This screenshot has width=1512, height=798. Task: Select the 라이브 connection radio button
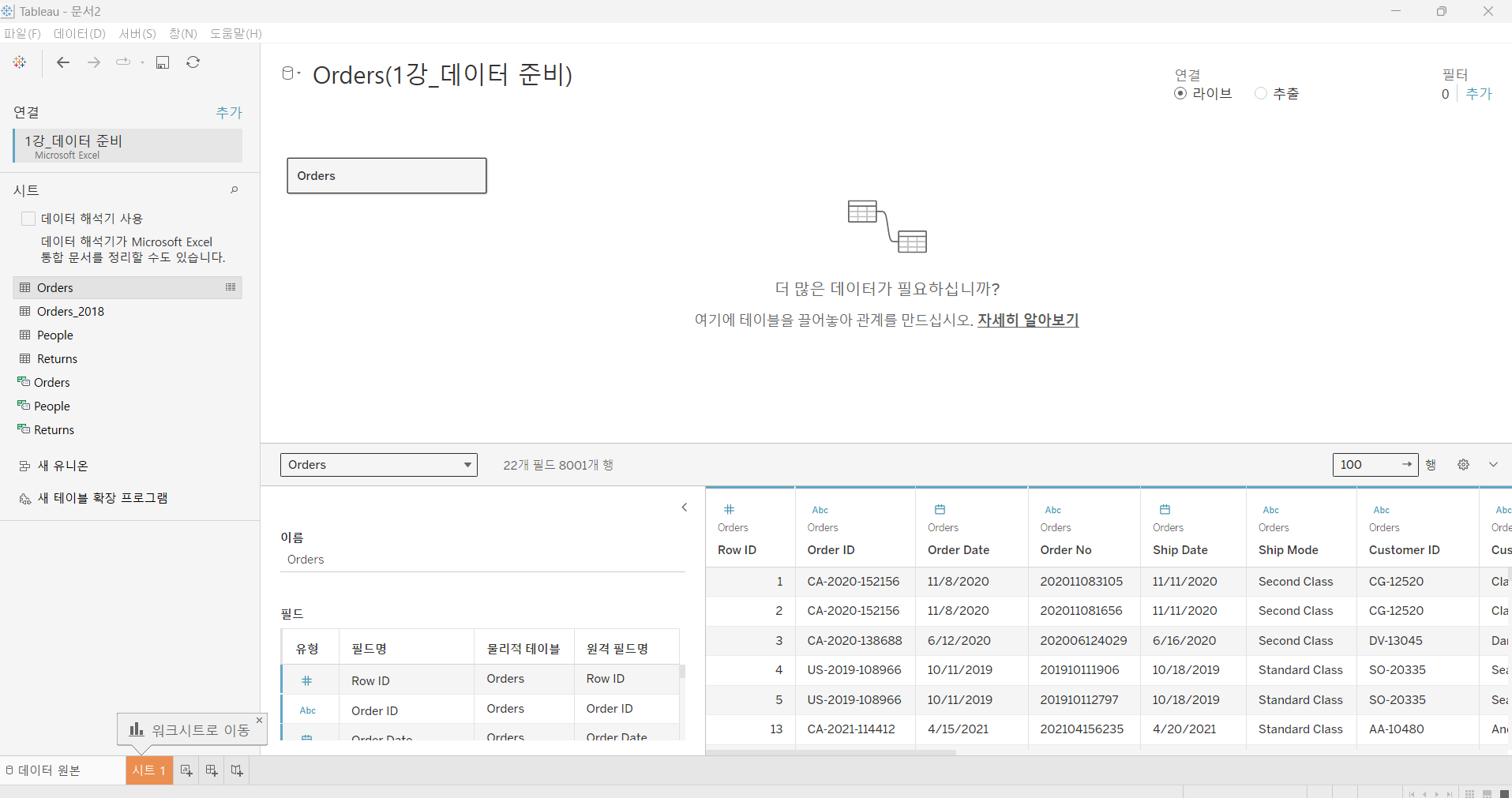coord(1180,93)
